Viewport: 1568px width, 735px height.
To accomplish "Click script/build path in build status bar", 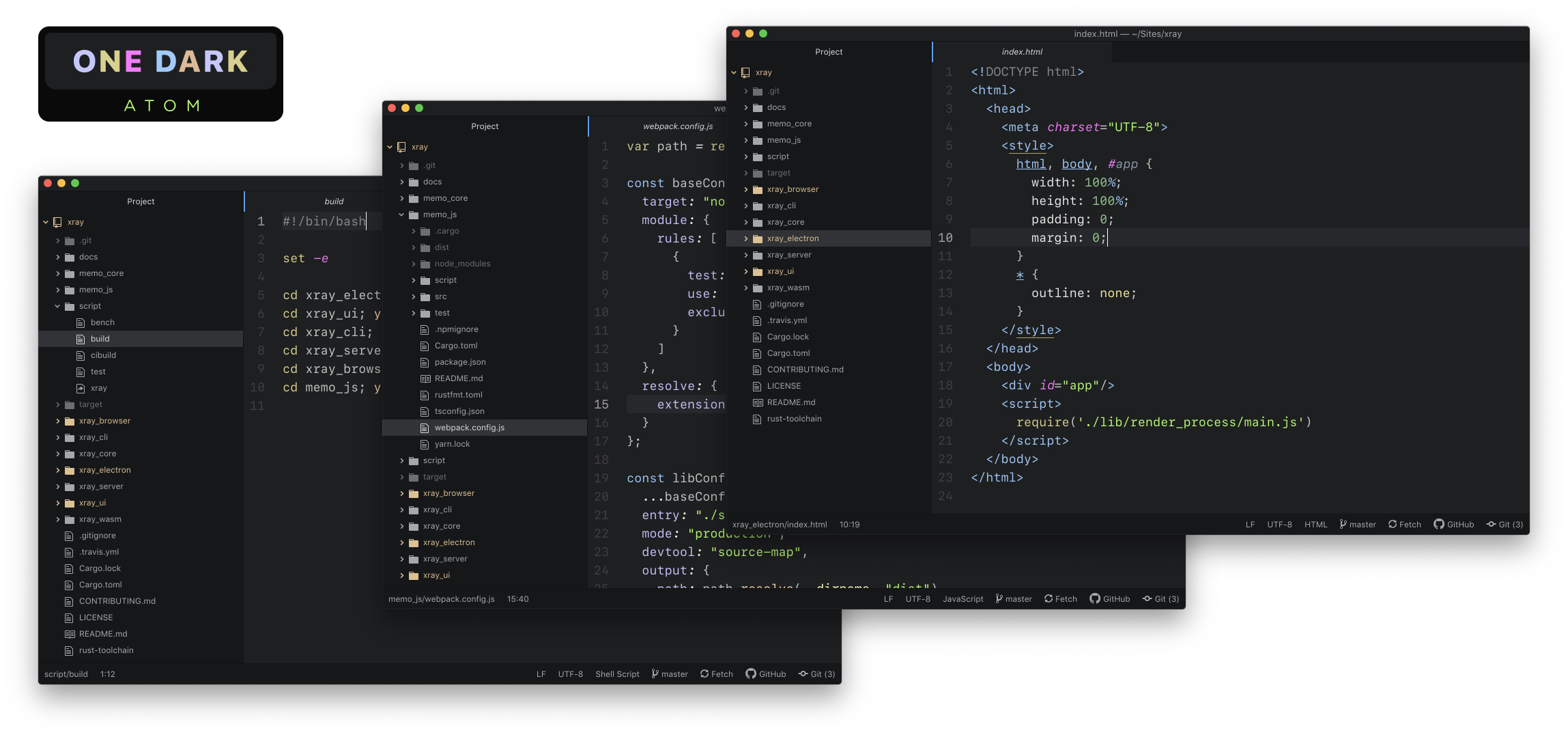I will 66,674.
